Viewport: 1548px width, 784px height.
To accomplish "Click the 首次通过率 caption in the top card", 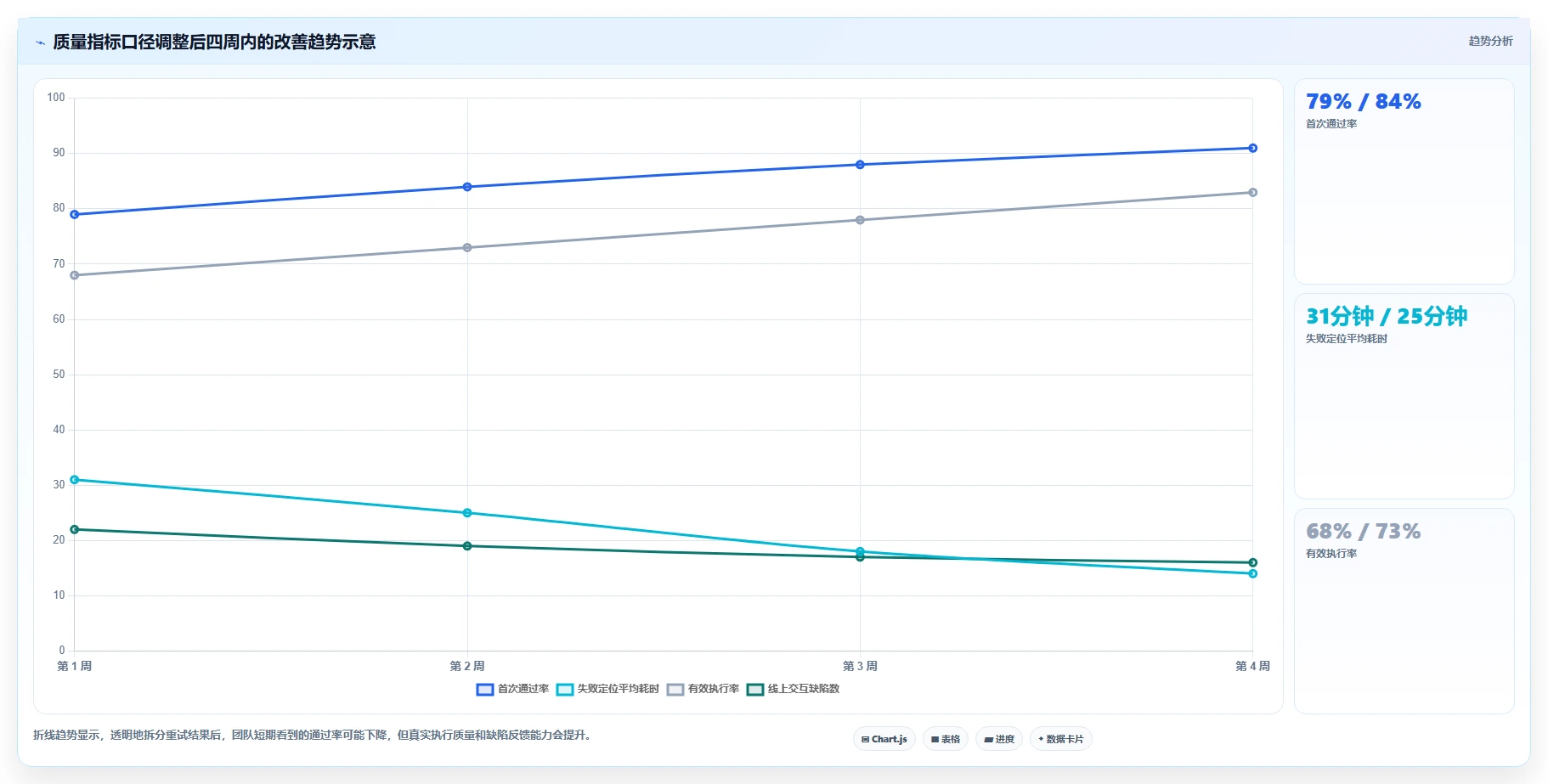I will tap(1330, 124).
